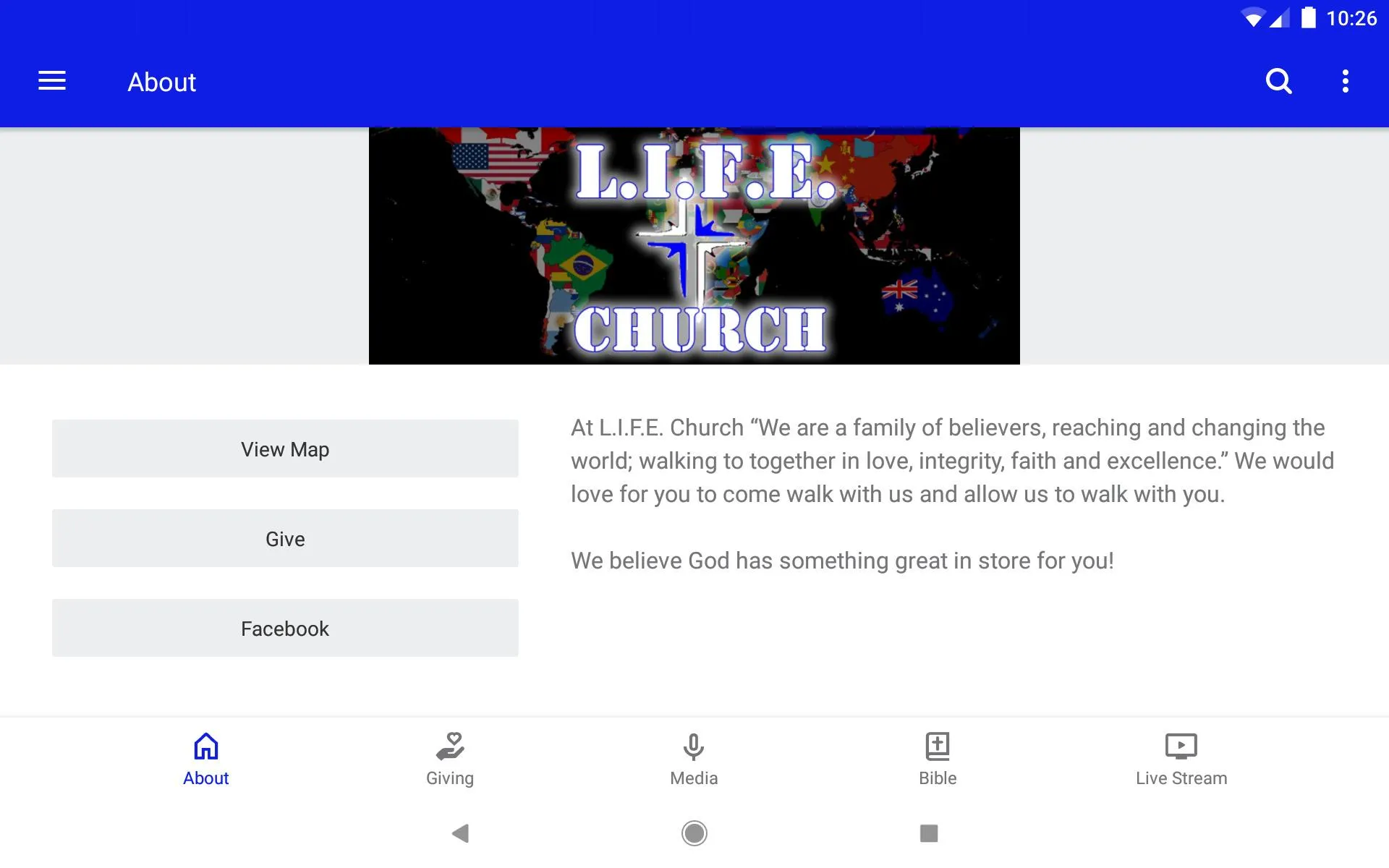Tap the Giving heart icon

pyautogui.click(x=449, y=745)
